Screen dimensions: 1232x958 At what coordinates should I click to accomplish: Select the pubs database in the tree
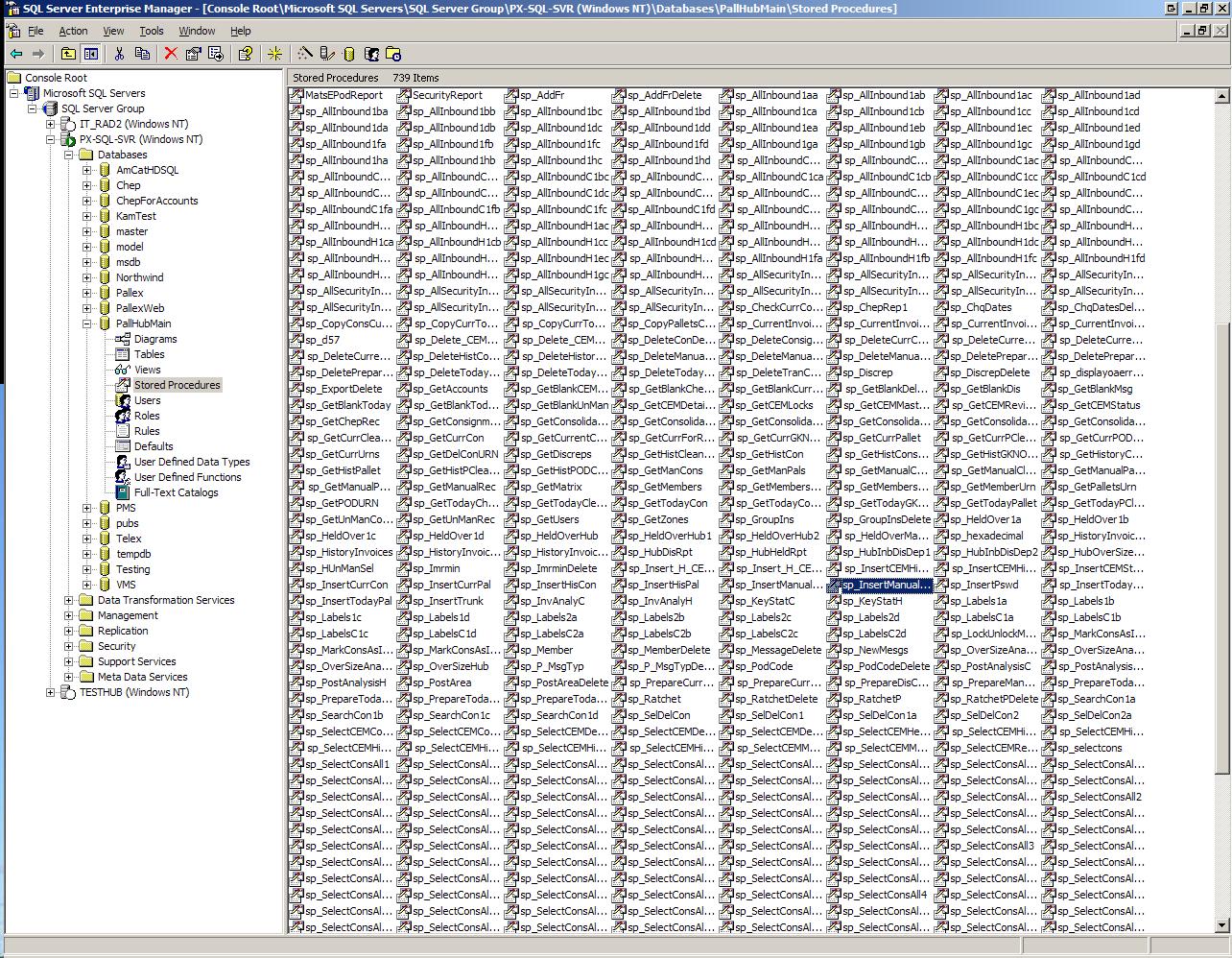[127, 523]
